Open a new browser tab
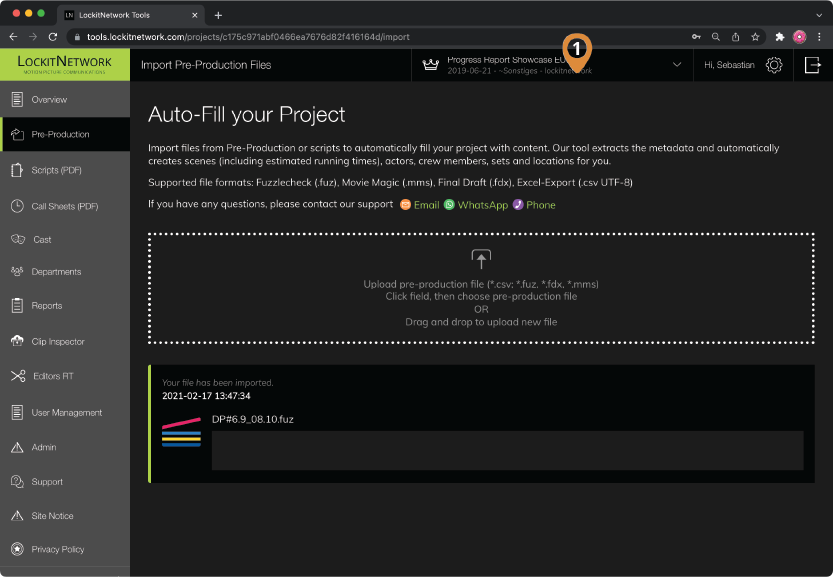833x577 pixels. 218,15
